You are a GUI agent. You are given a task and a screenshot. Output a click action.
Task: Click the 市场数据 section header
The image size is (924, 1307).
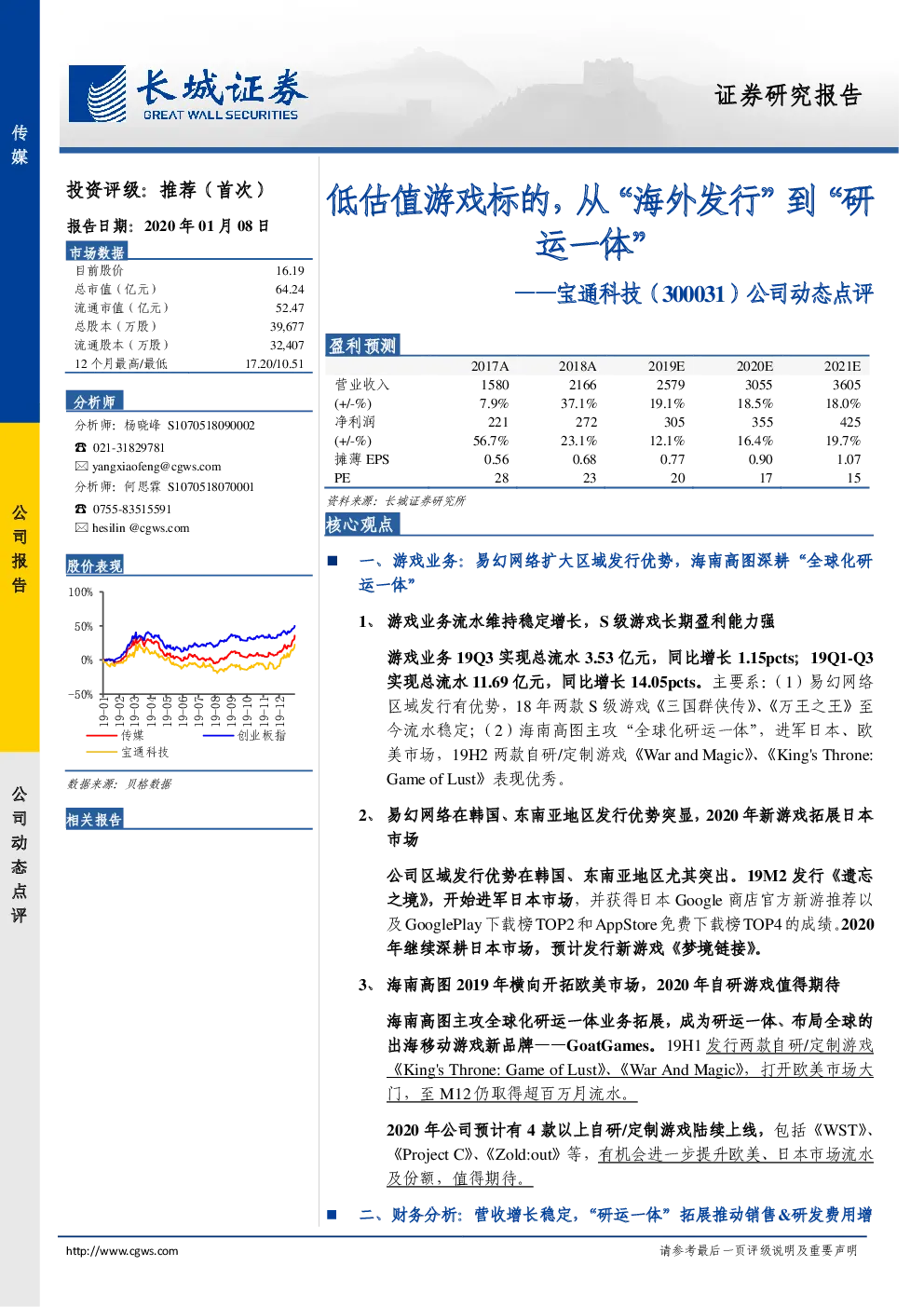click(96, 252)
